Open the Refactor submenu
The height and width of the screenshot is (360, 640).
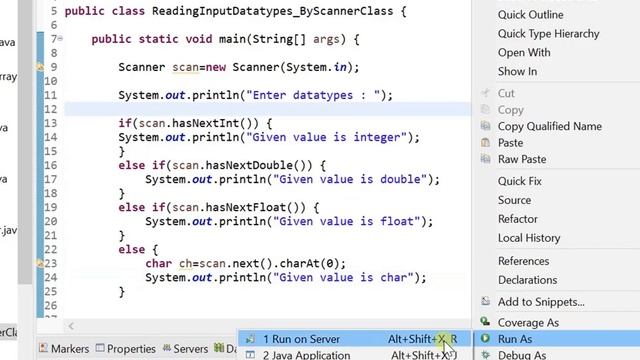pyautogui.click(x=518, y=219)
